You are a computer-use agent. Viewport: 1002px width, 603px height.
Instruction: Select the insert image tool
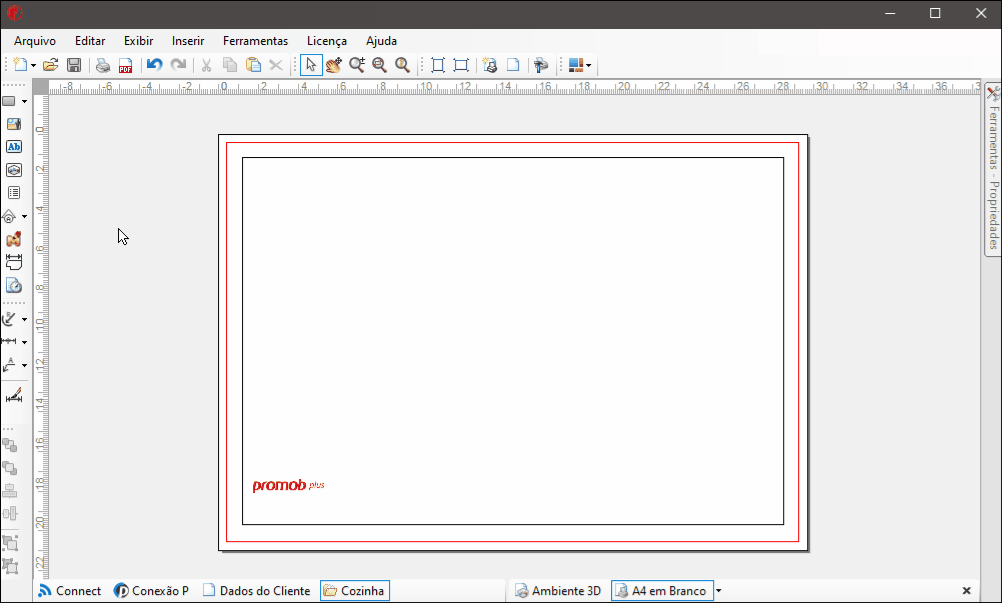tap(13, 124)
